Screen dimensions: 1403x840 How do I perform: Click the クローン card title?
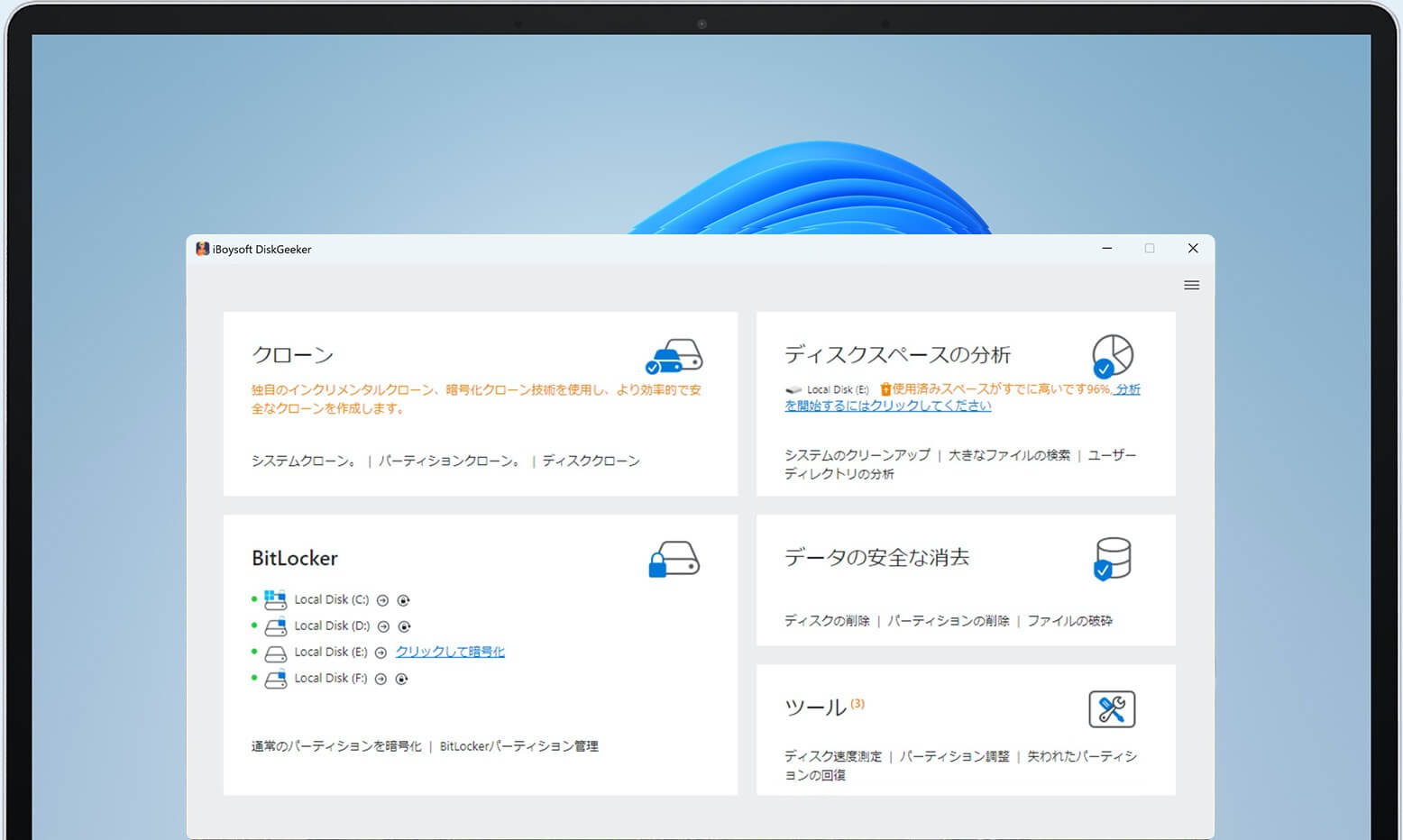click(x=293, y=355)
